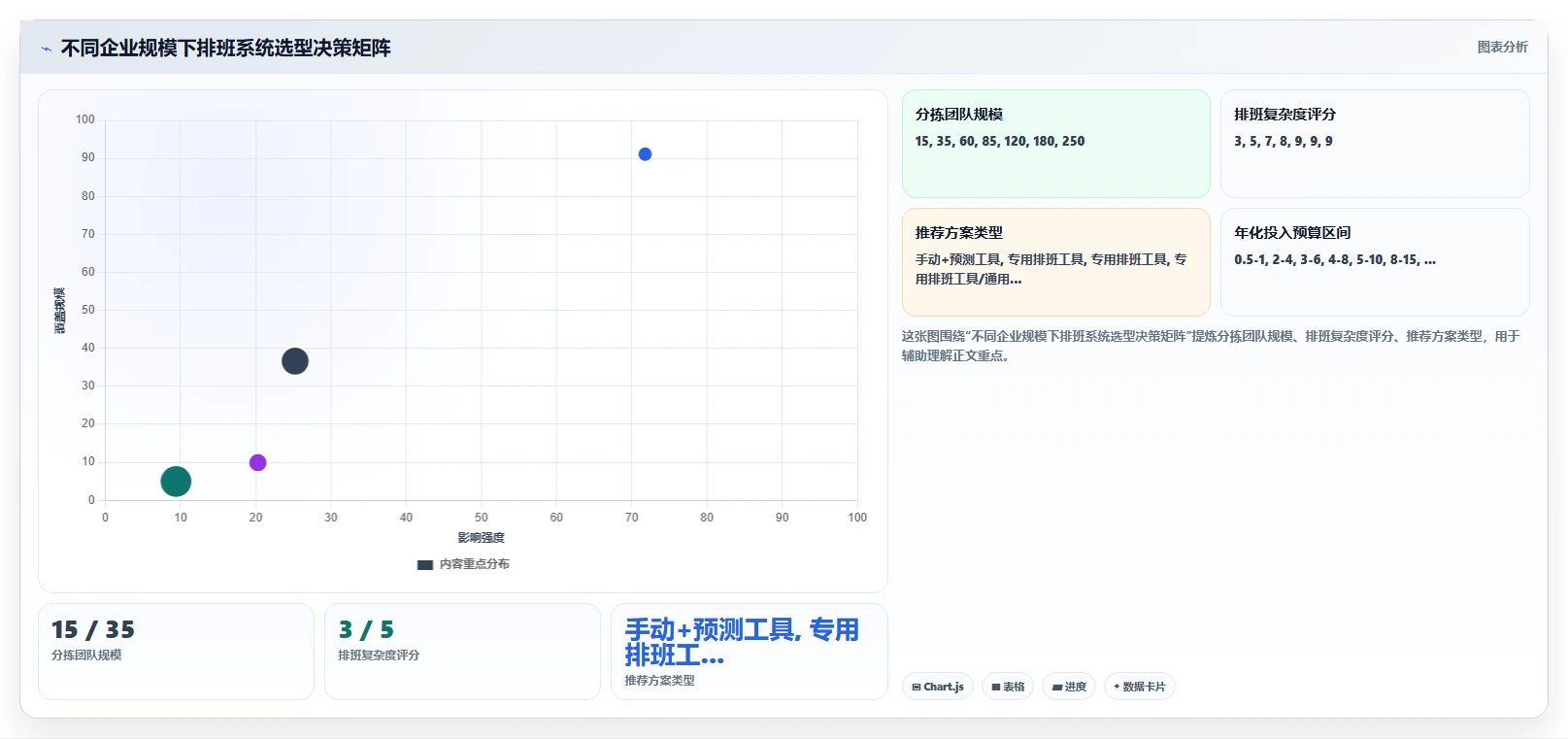Click the 推荐方案类型 caption in the bottom stat card
The image size is (1568, 739).
pos(659,681)
